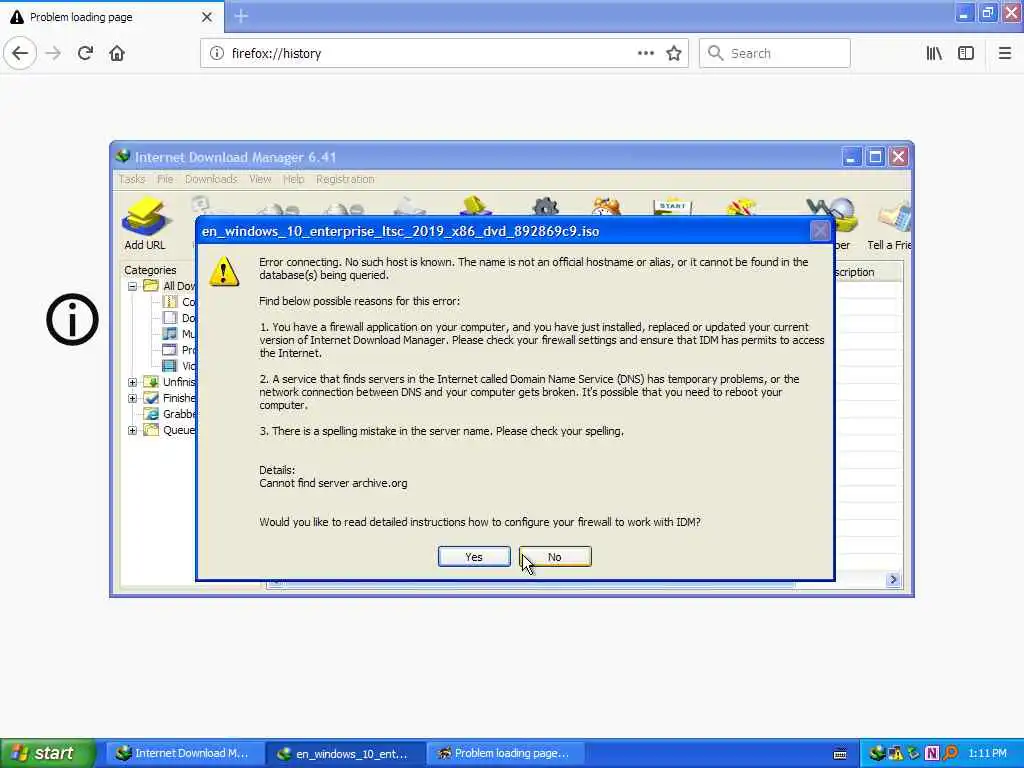This screenshot has width=1024, height=768.
Task: Go to the Firefox home page
Action: (117, 53)
